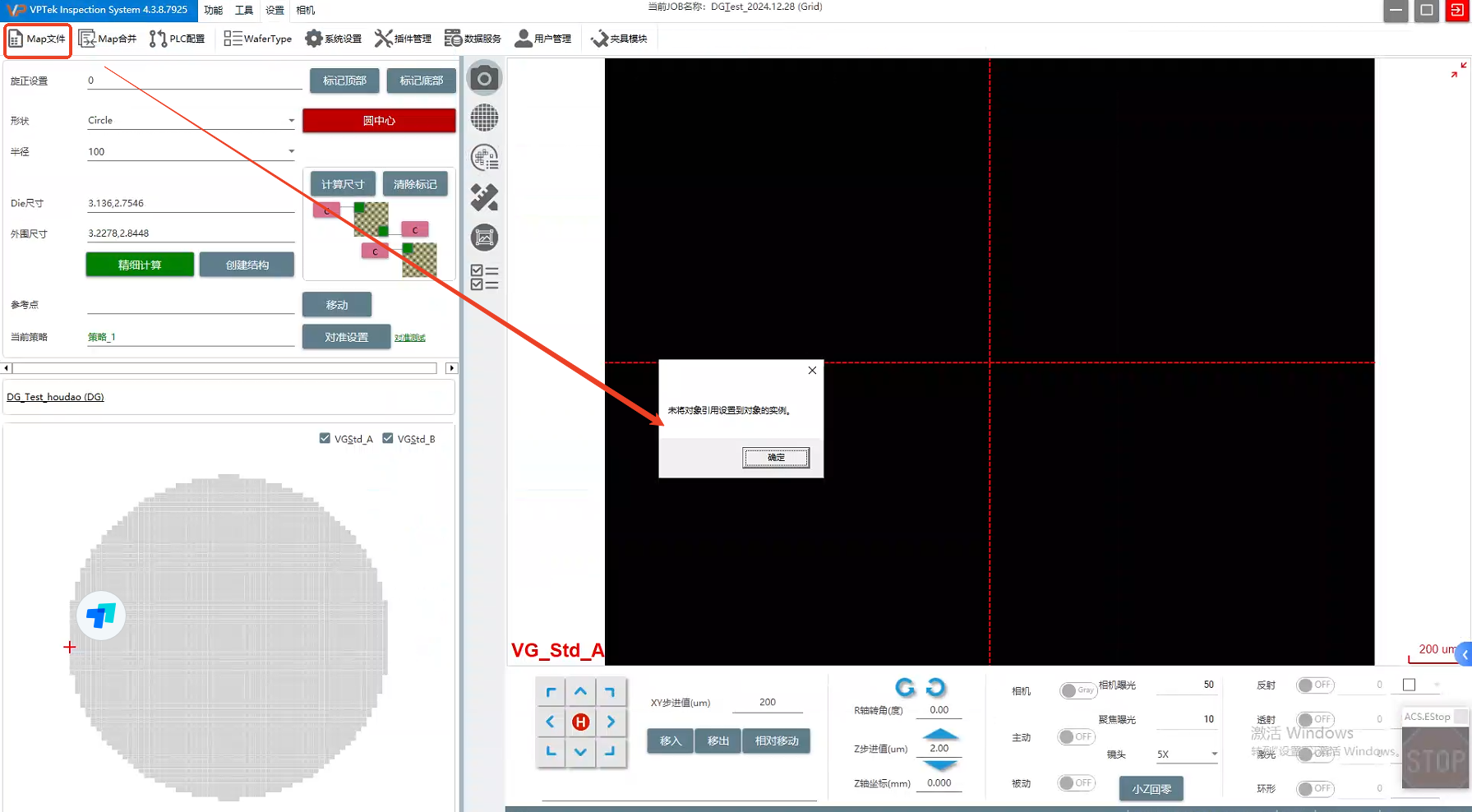Select the wafer map list icon

[x=484, y=158]
